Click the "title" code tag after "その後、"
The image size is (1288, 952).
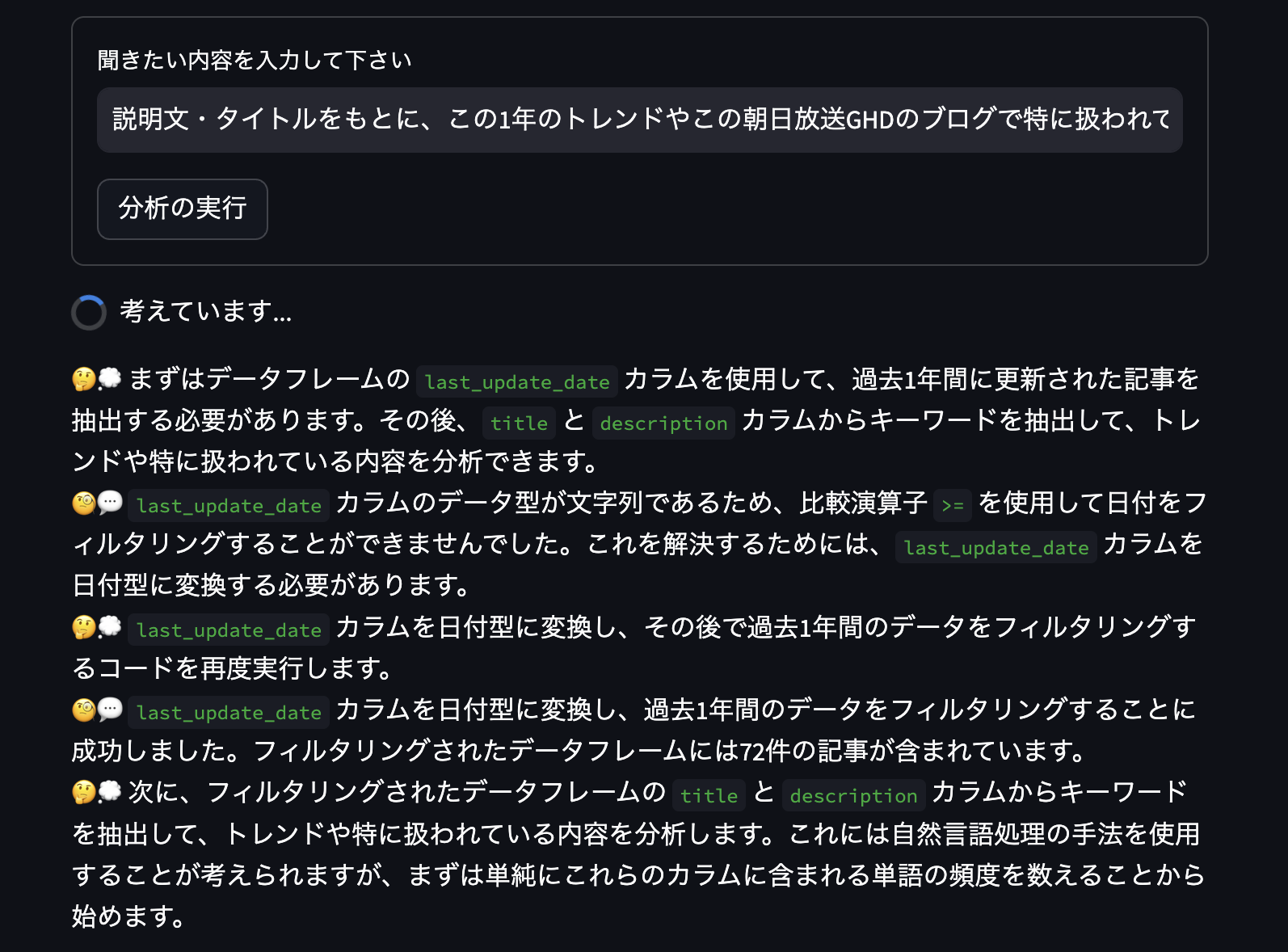click(x=519, y=423)
